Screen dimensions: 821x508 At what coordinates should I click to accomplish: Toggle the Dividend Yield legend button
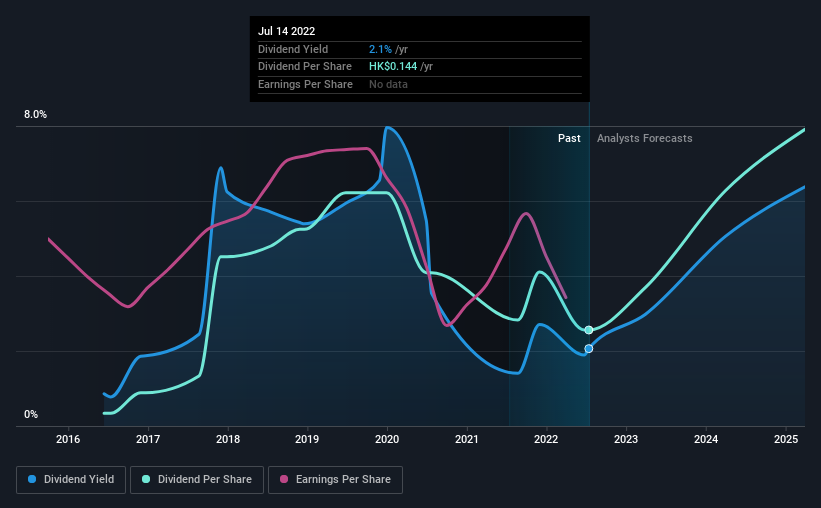[x=71, y=480]
